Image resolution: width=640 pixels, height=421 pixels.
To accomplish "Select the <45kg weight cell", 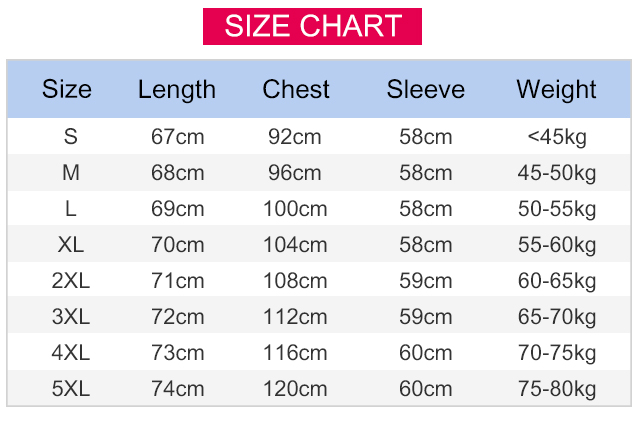I will tap(556, 137).
